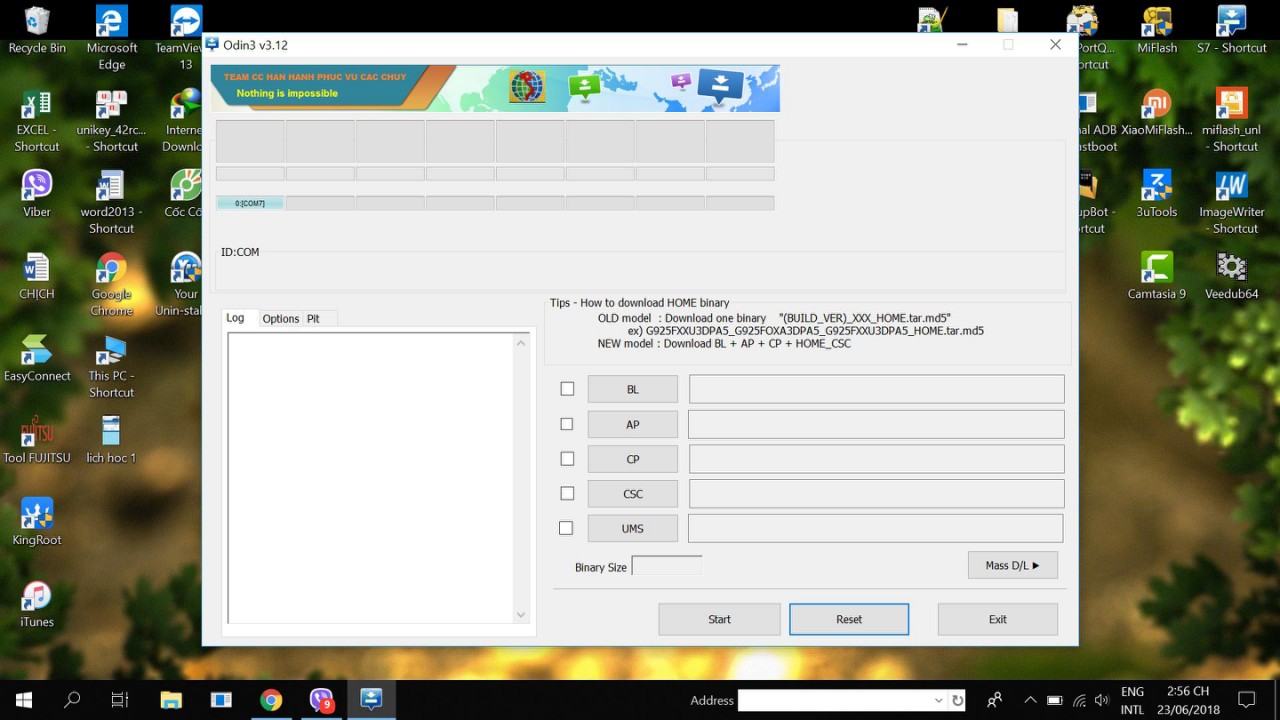Click the Log scrollbar up arrow

coord(521,343)
